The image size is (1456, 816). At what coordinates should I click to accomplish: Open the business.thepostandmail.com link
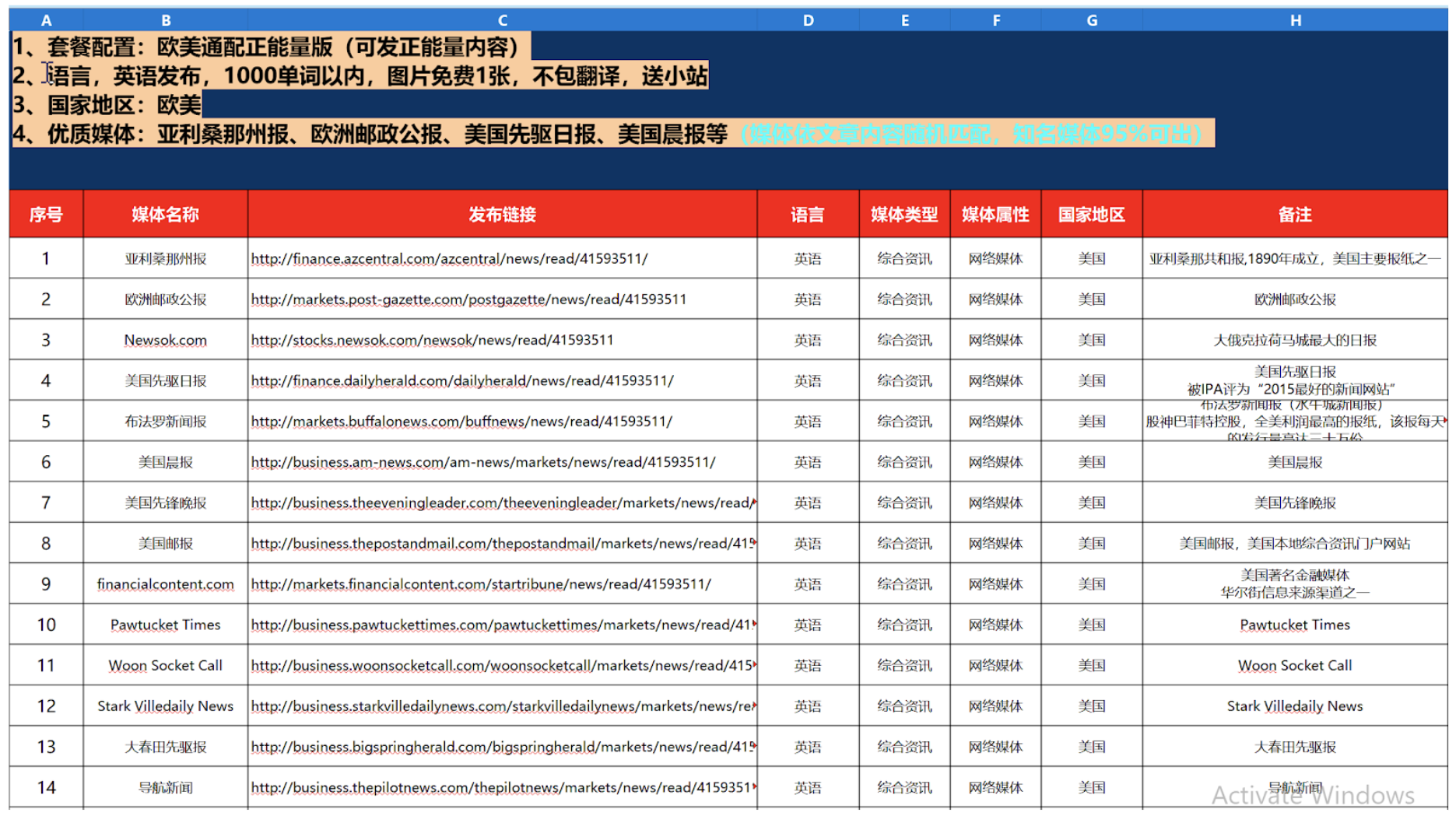tap(503, 543)
